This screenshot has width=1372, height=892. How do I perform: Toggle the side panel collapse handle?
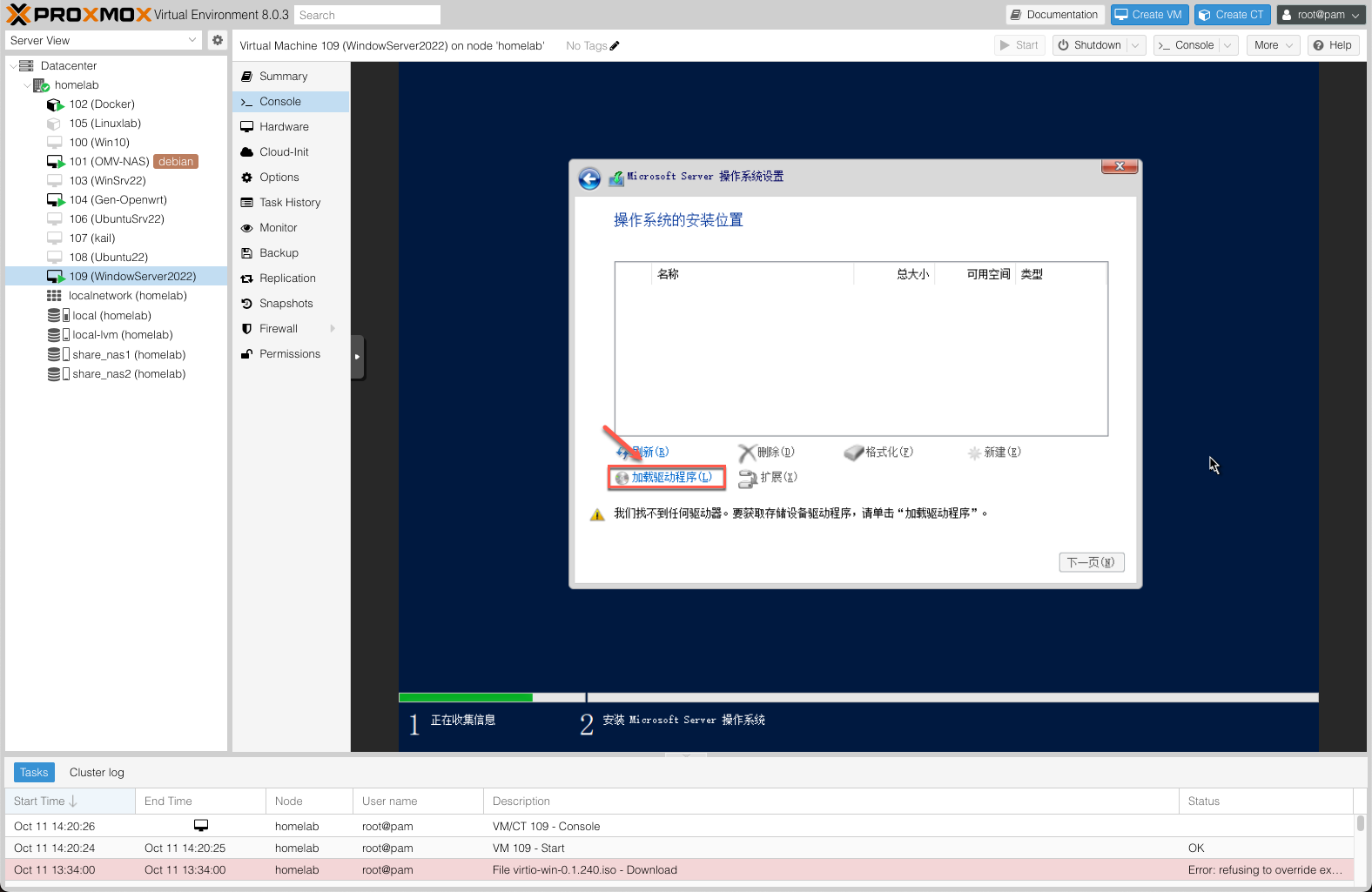point(357,357)
